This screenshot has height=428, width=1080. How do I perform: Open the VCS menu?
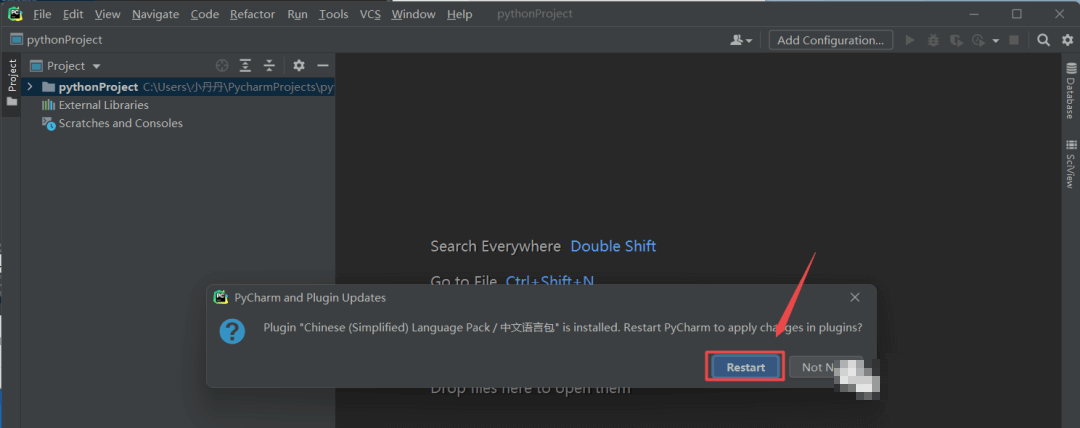pyautogui.click(x=370, y=14)
